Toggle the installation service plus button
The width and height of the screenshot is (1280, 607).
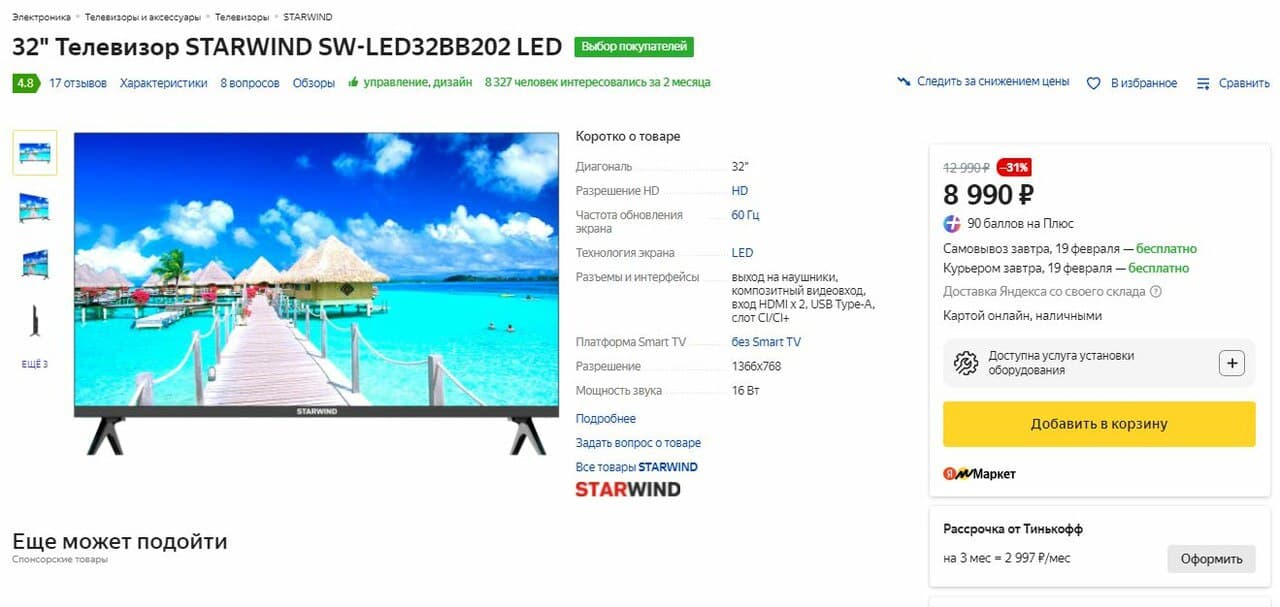(1232, 363)
